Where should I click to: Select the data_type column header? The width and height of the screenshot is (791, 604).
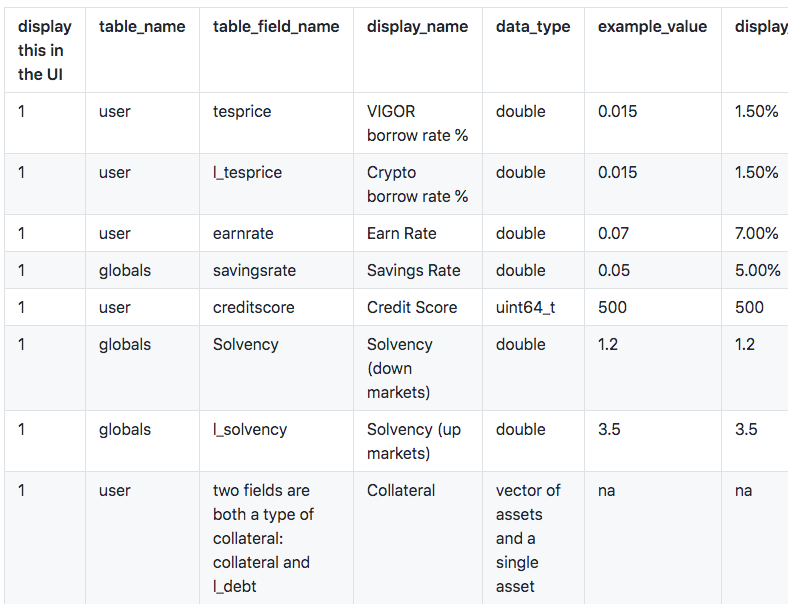click(533, 27)
